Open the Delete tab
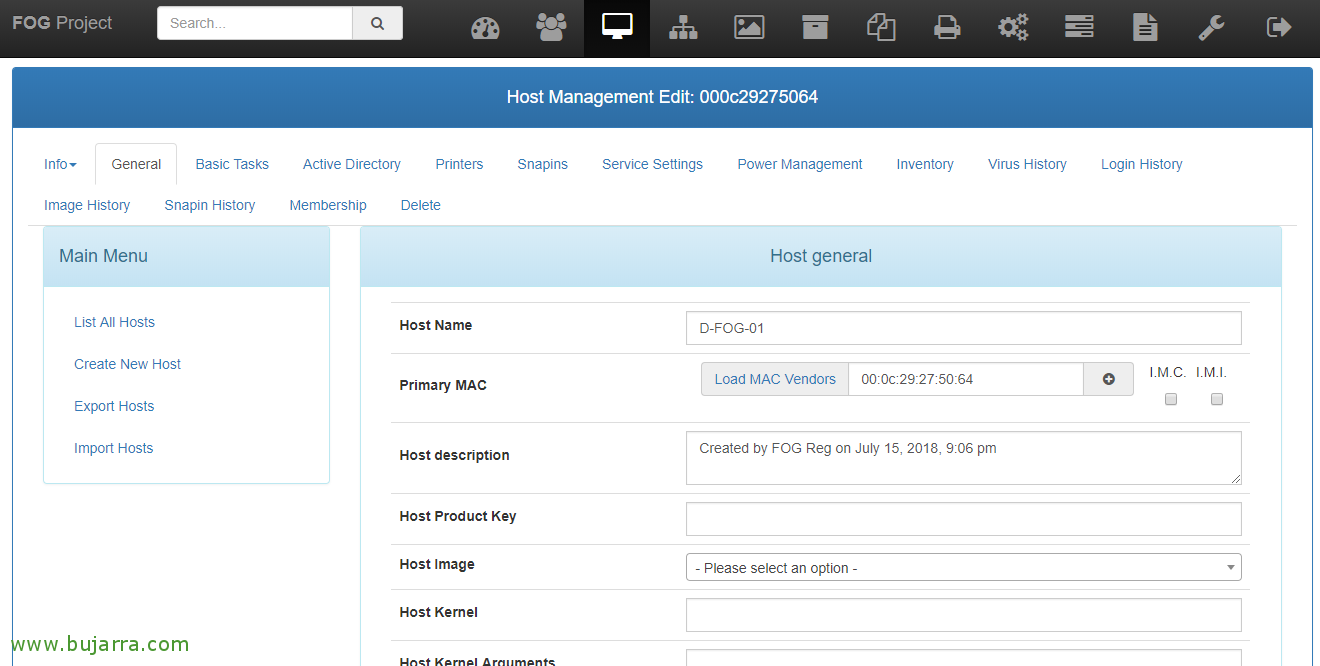Image resolution: width=1320 pixels, height=666 pixels. pyautogui.click(x=421, y=205)
